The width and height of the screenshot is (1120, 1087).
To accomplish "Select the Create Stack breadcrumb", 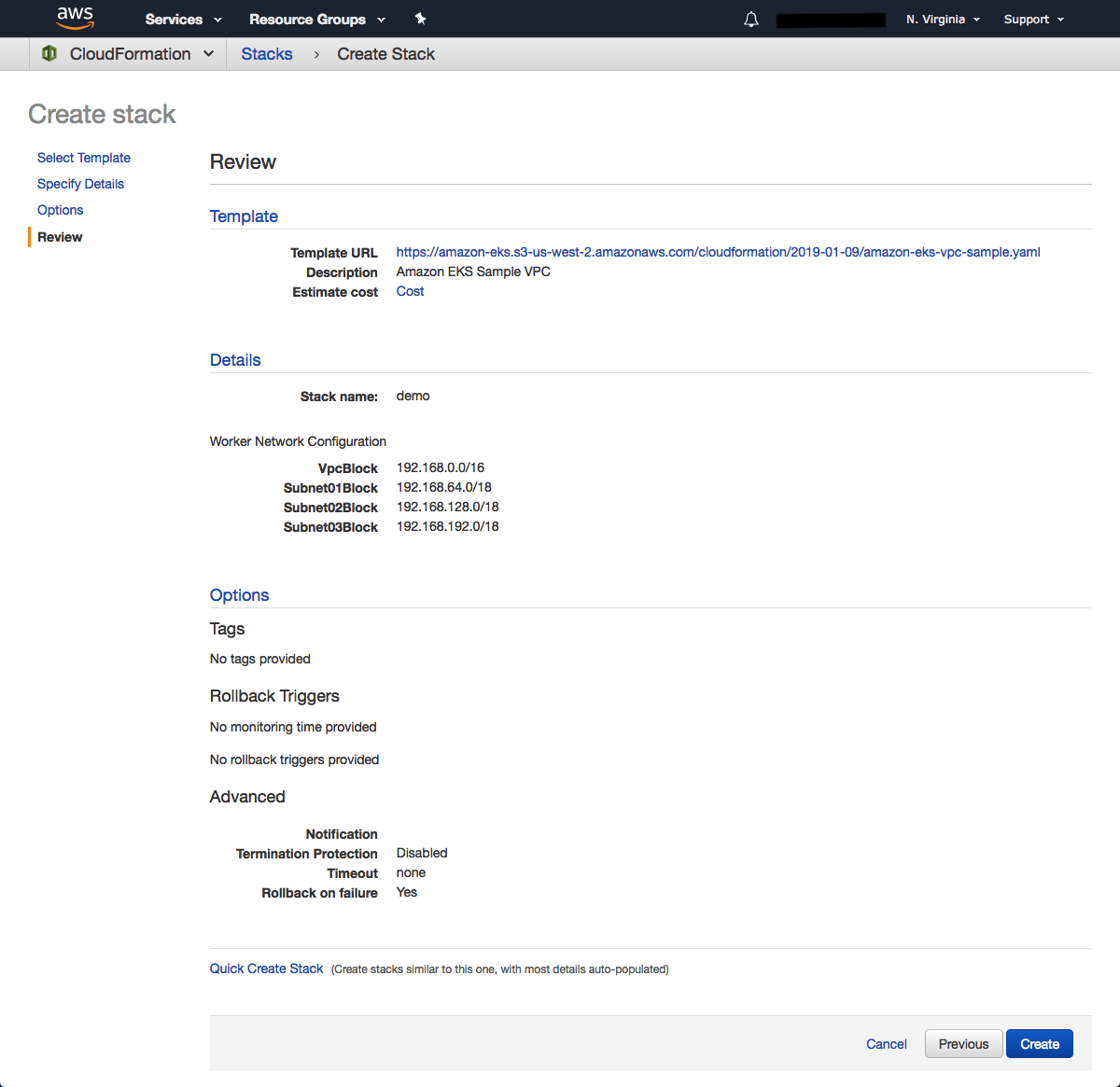I will click(385, 53).
